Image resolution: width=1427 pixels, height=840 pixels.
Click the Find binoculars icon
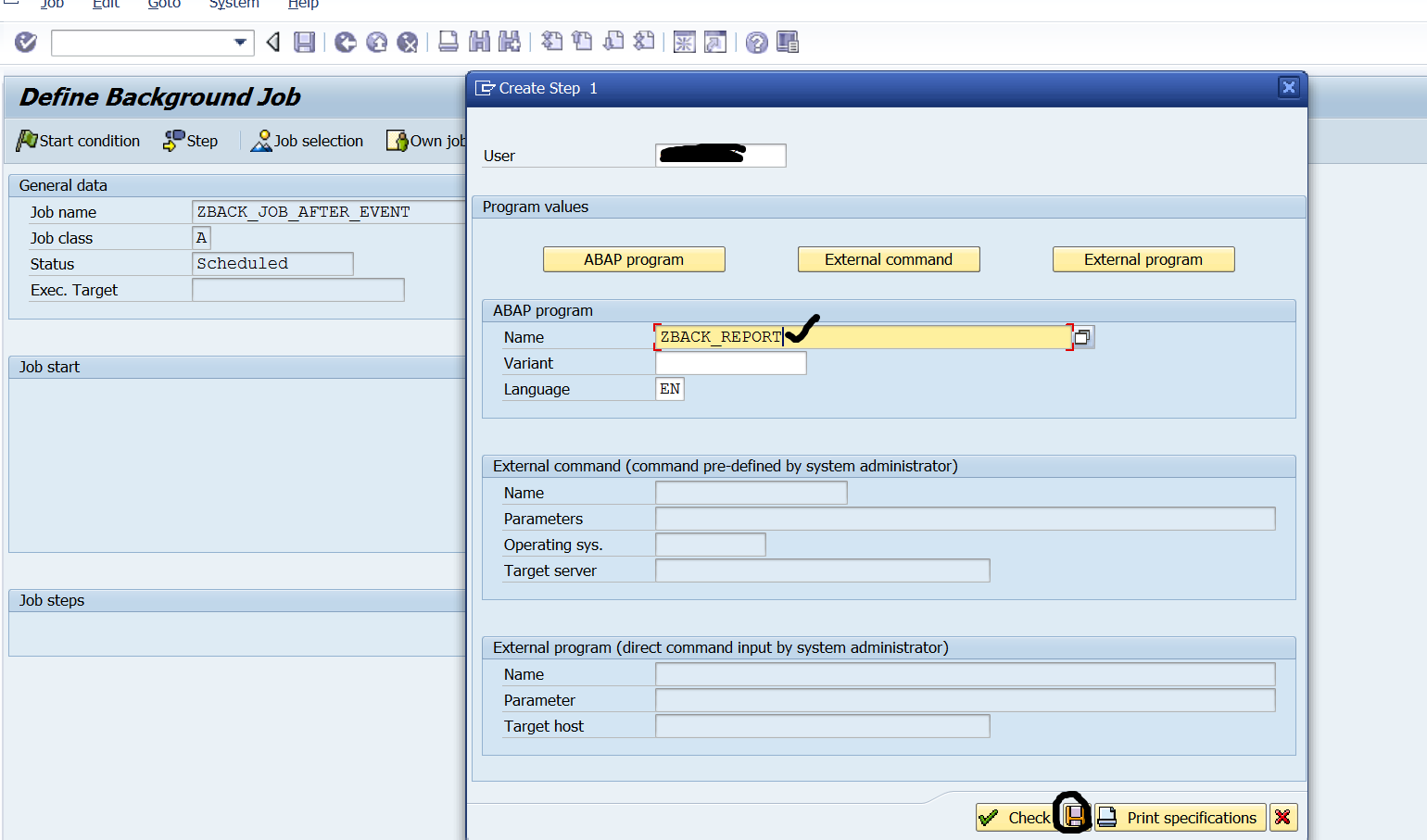coord(477,43)
